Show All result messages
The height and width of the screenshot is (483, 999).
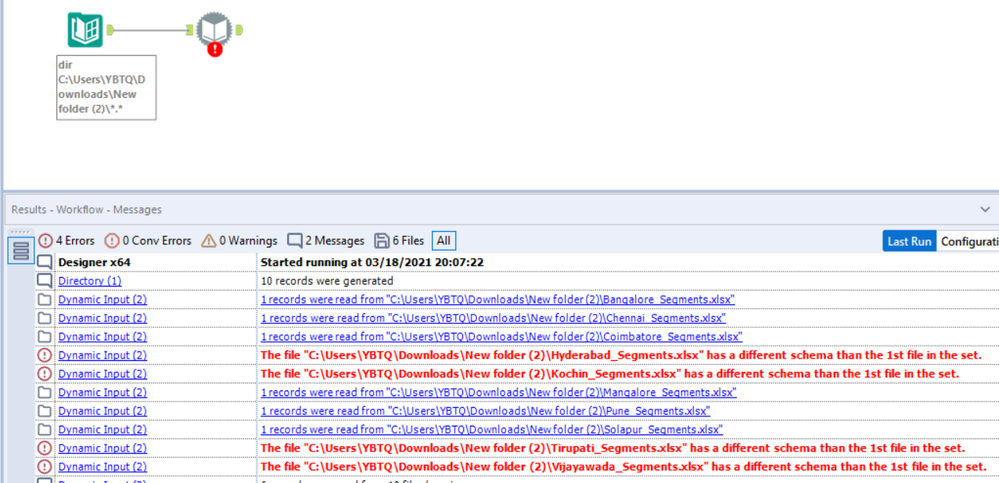pos(443,241)
